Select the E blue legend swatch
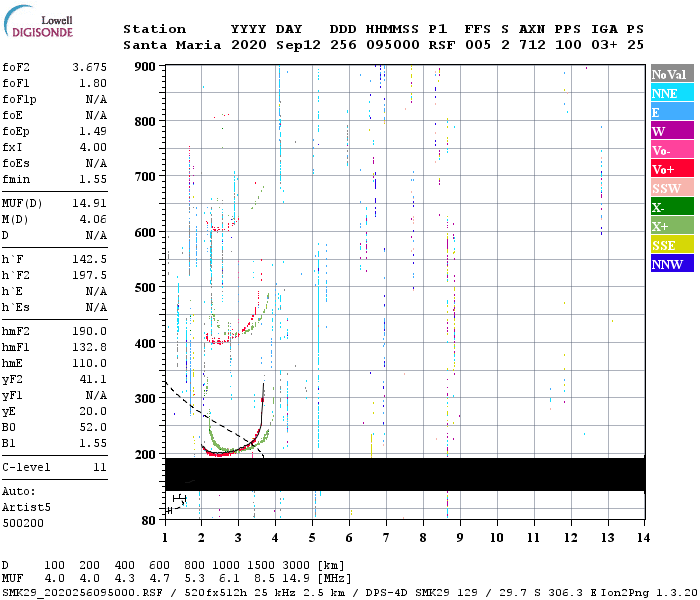The image size is (700, 600). point(672,112)
